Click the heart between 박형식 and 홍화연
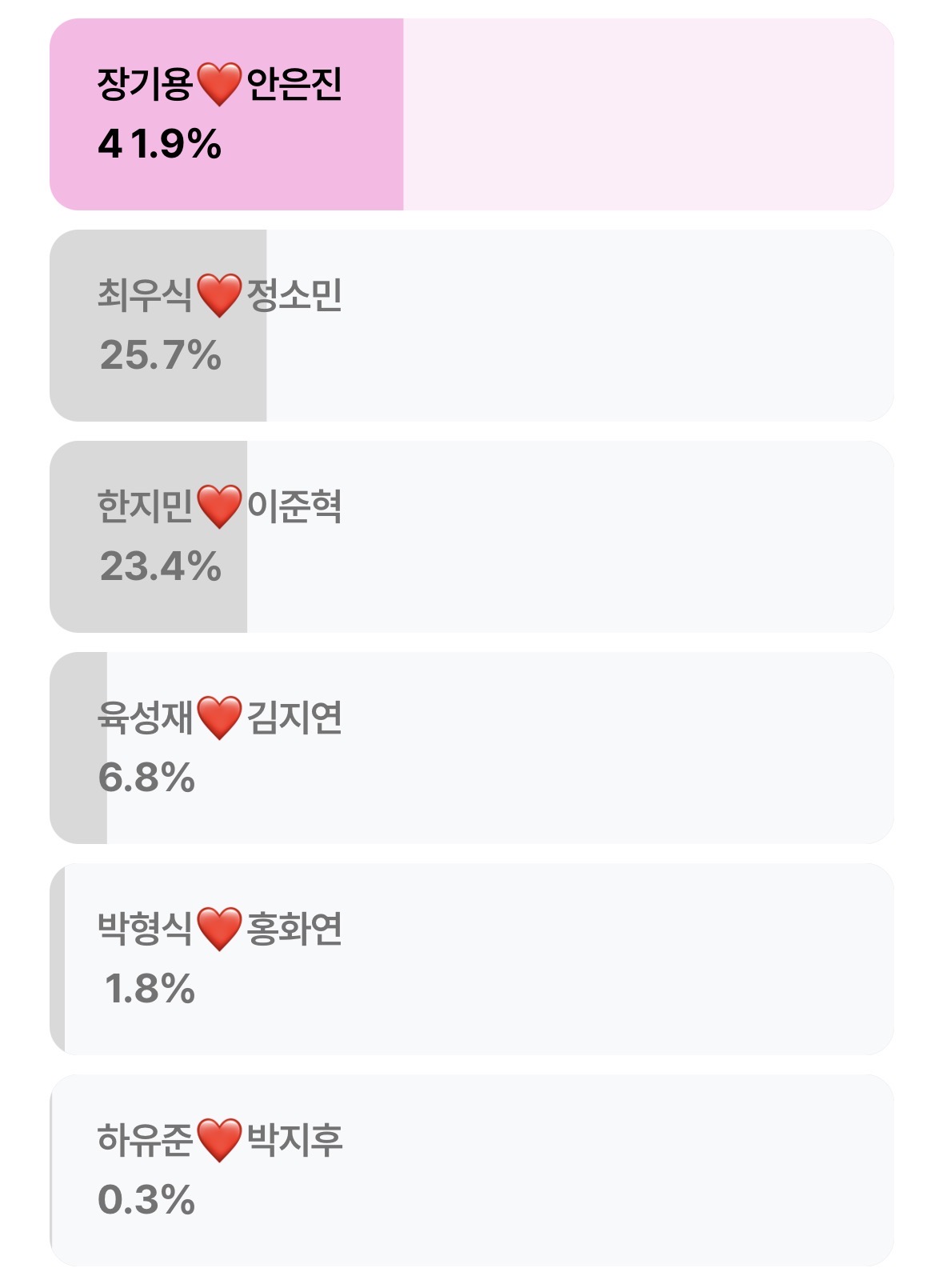 pyautogui.click(x=218, y=929)
